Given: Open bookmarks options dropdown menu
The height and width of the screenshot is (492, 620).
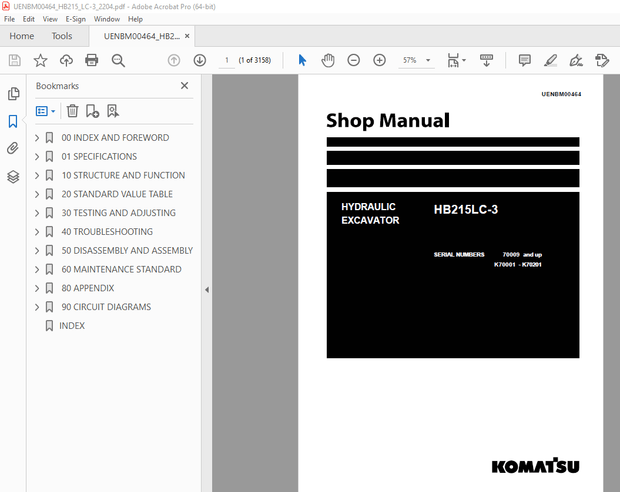Looking at the screenshot, I should click(x=45, y=111).
